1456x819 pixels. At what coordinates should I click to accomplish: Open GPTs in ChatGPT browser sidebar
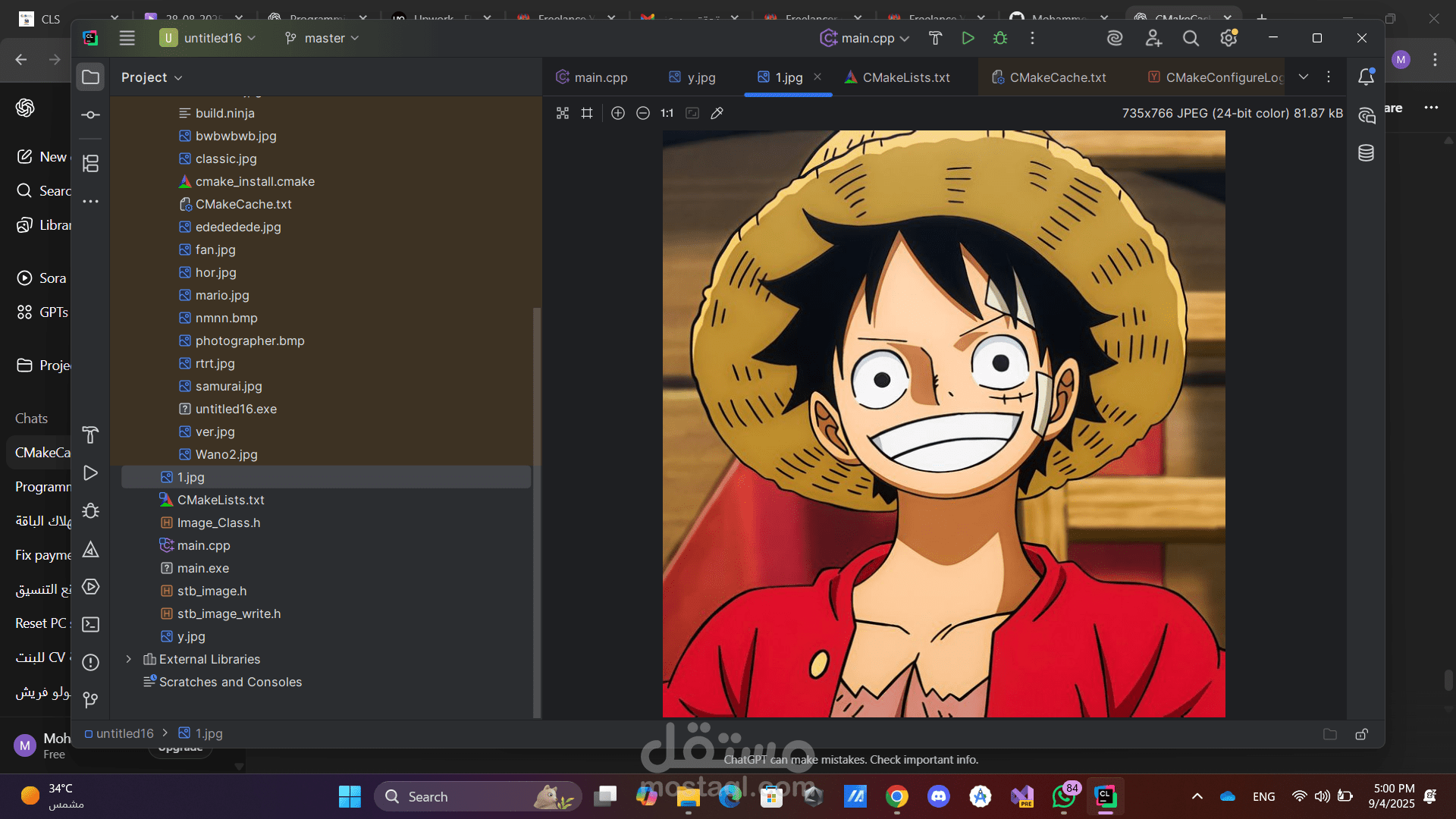click(x=42, y=312)
